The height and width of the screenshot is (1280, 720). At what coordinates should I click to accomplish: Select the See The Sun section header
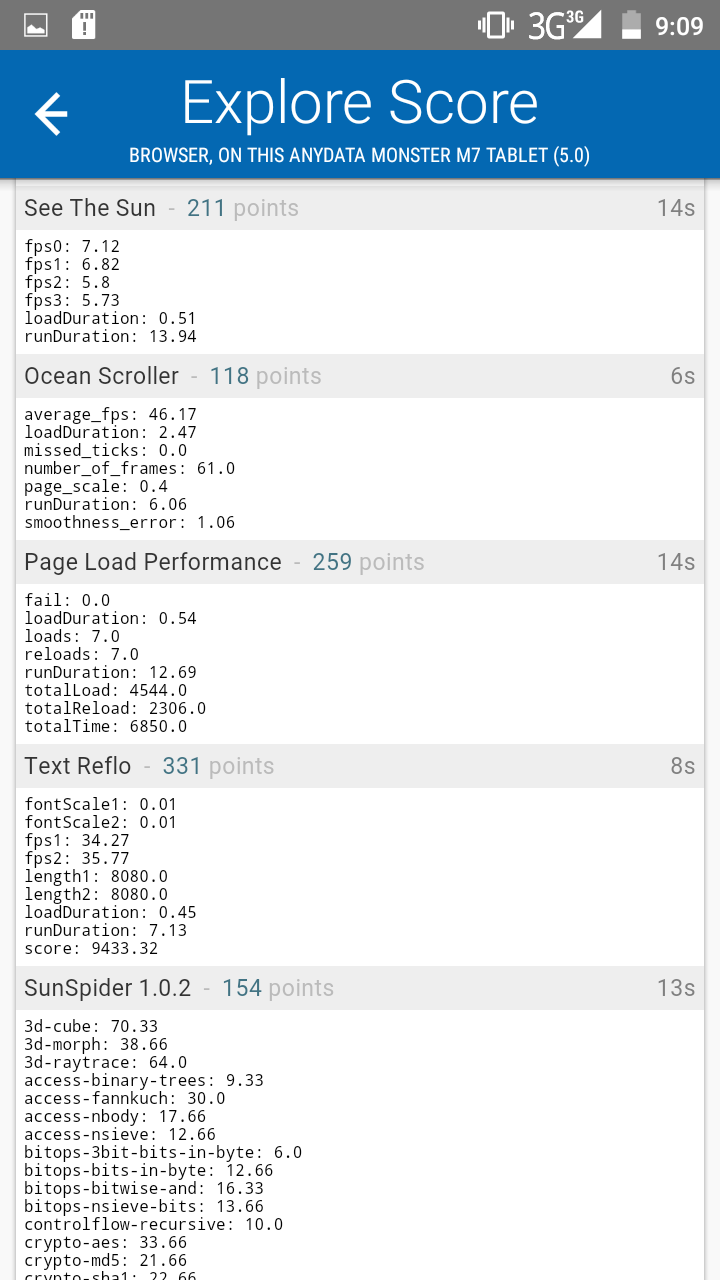pyautogui.click(x=90, y=208)
